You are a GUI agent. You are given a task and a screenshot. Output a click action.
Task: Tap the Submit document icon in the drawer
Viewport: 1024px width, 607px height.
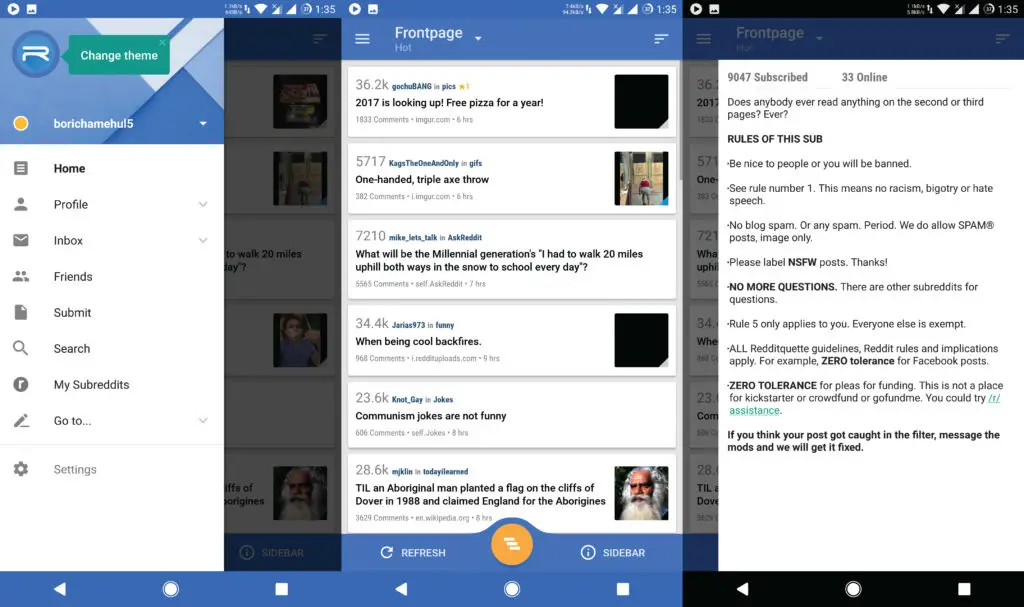coord(21,312)
